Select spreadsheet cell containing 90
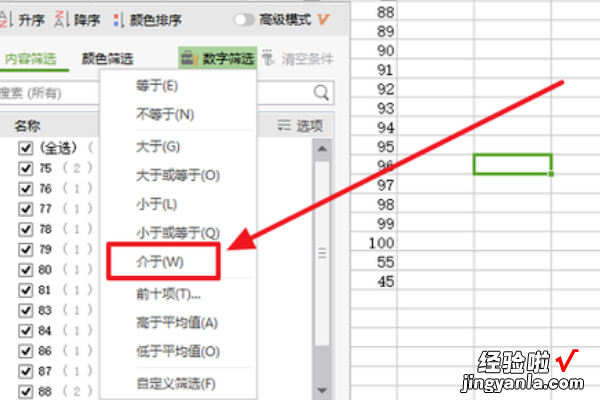 [374, 51]
